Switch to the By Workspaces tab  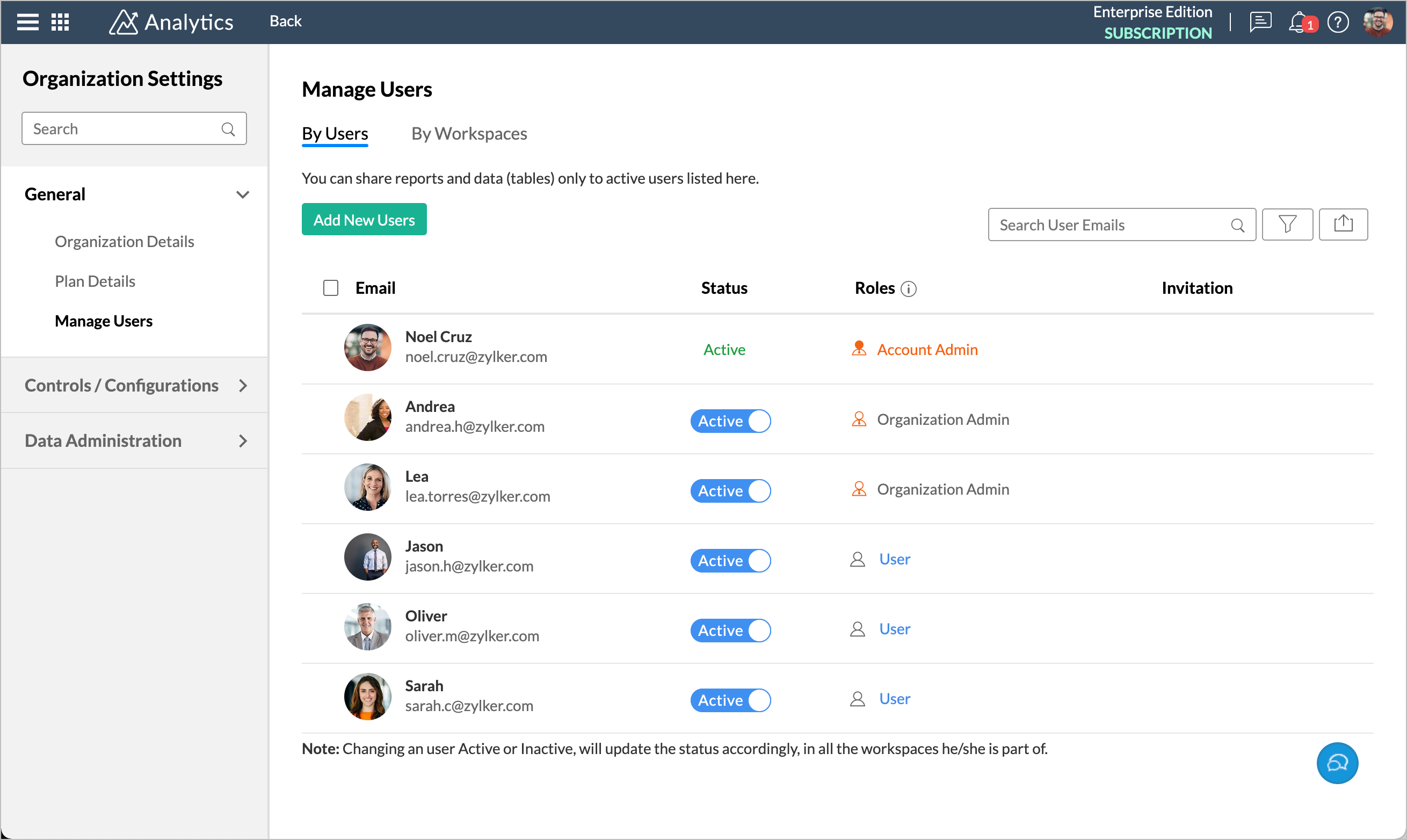click(x=469, y=134)
